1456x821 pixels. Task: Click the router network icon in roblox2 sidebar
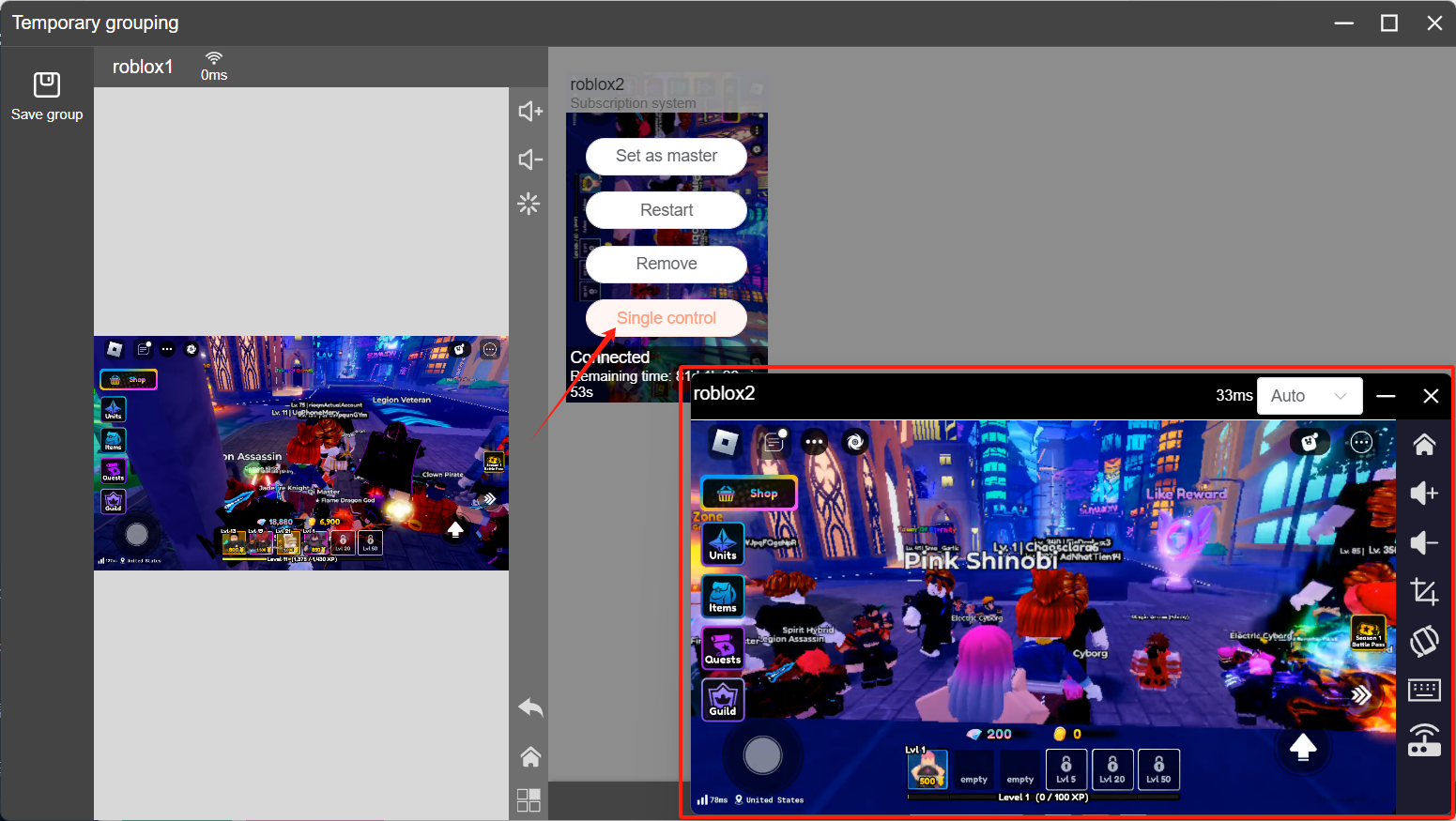tap(1424, 740)
